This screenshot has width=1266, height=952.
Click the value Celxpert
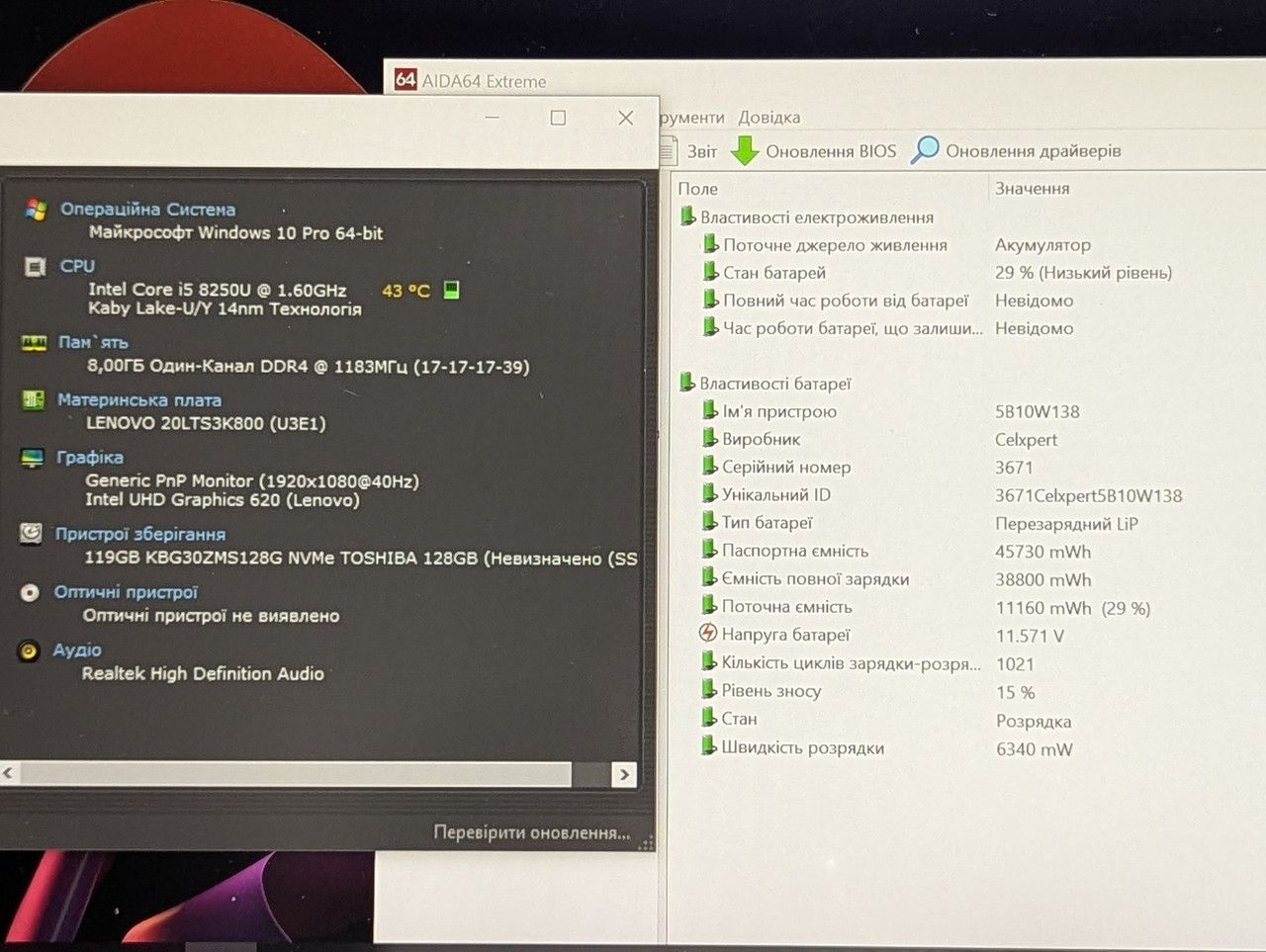pos(1027,440)
